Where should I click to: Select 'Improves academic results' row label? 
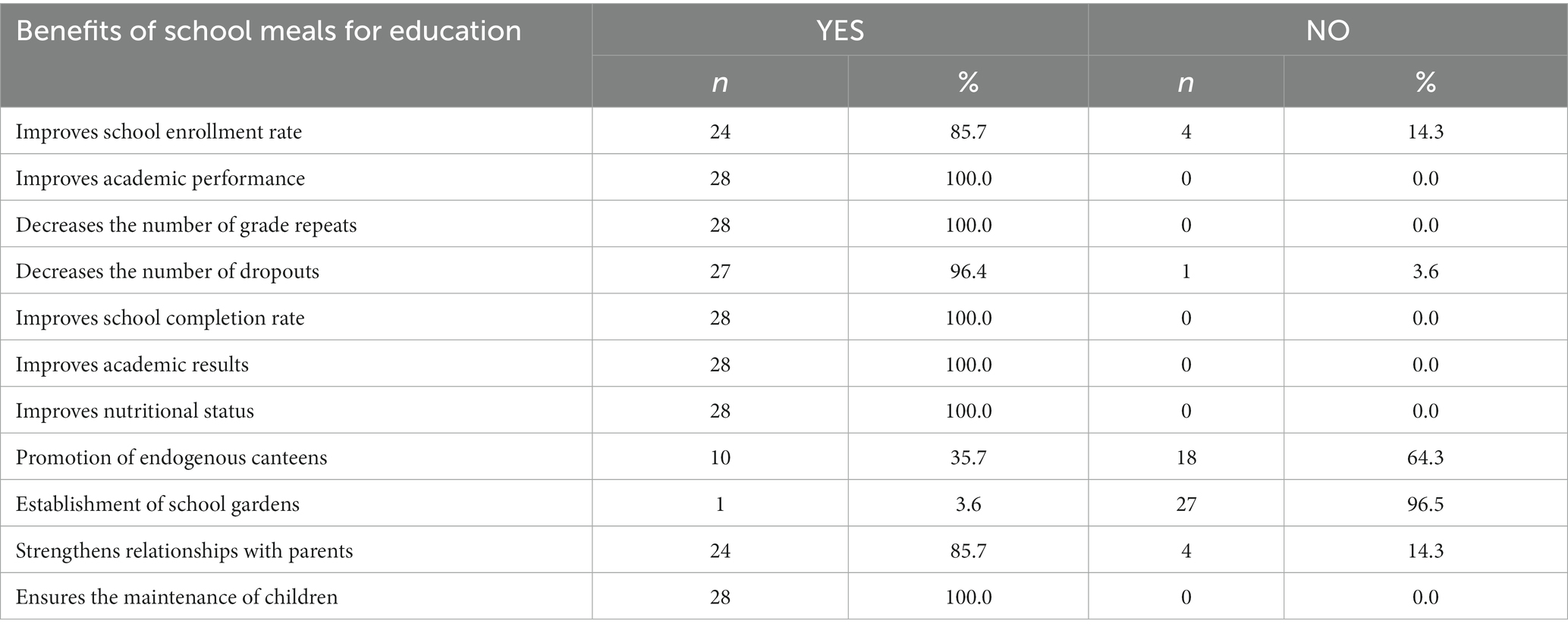[x=132, y=365]
